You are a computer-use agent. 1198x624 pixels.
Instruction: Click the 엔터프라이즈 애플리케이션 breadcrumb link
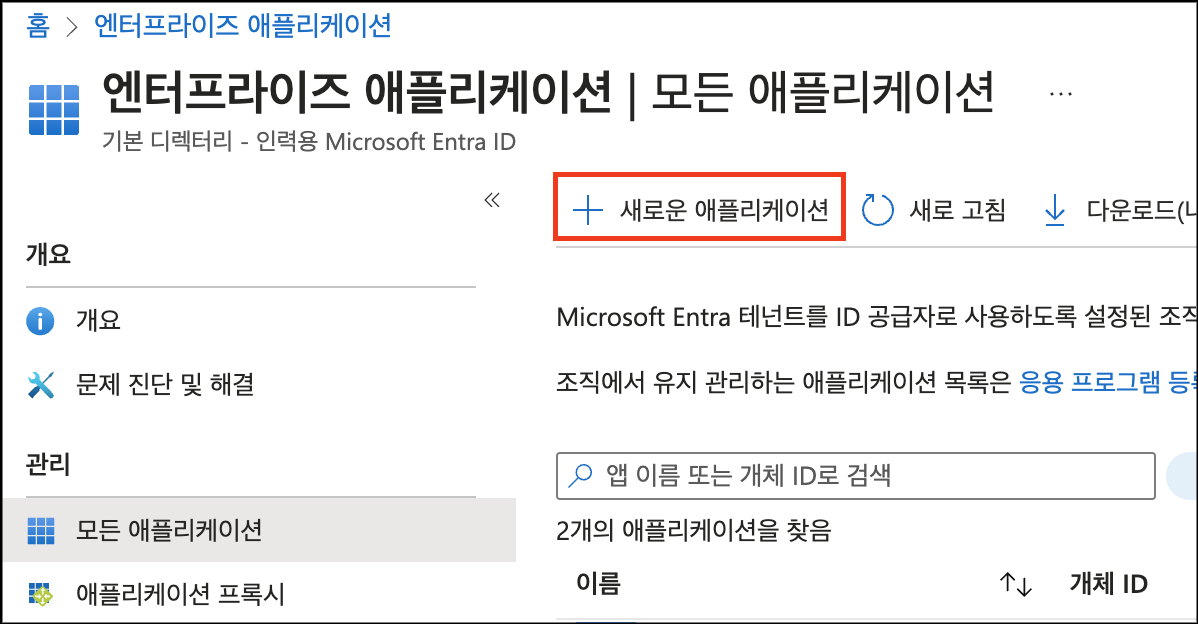(242, 26)
